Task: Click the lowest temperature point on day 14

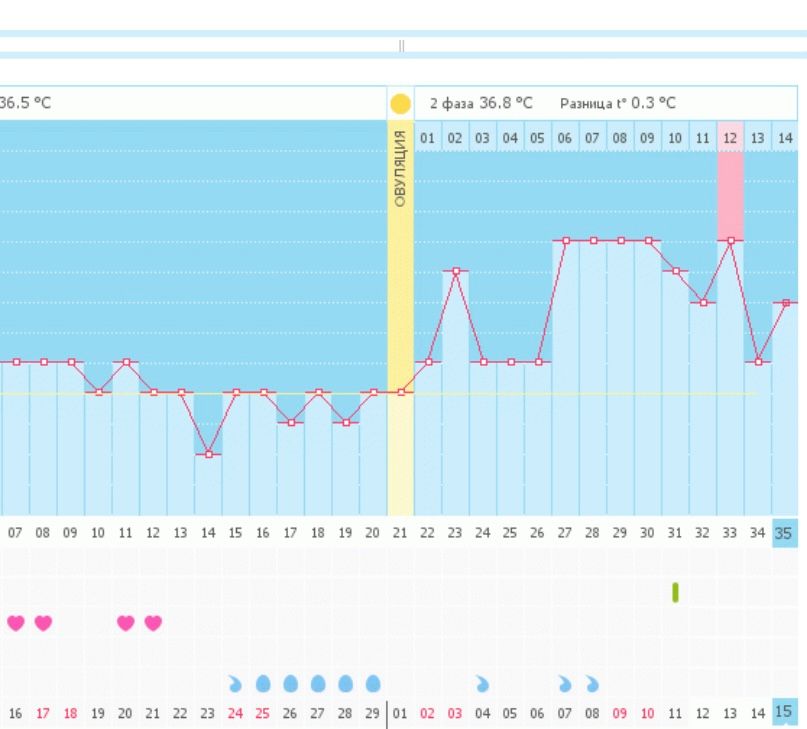Action: 208,454
